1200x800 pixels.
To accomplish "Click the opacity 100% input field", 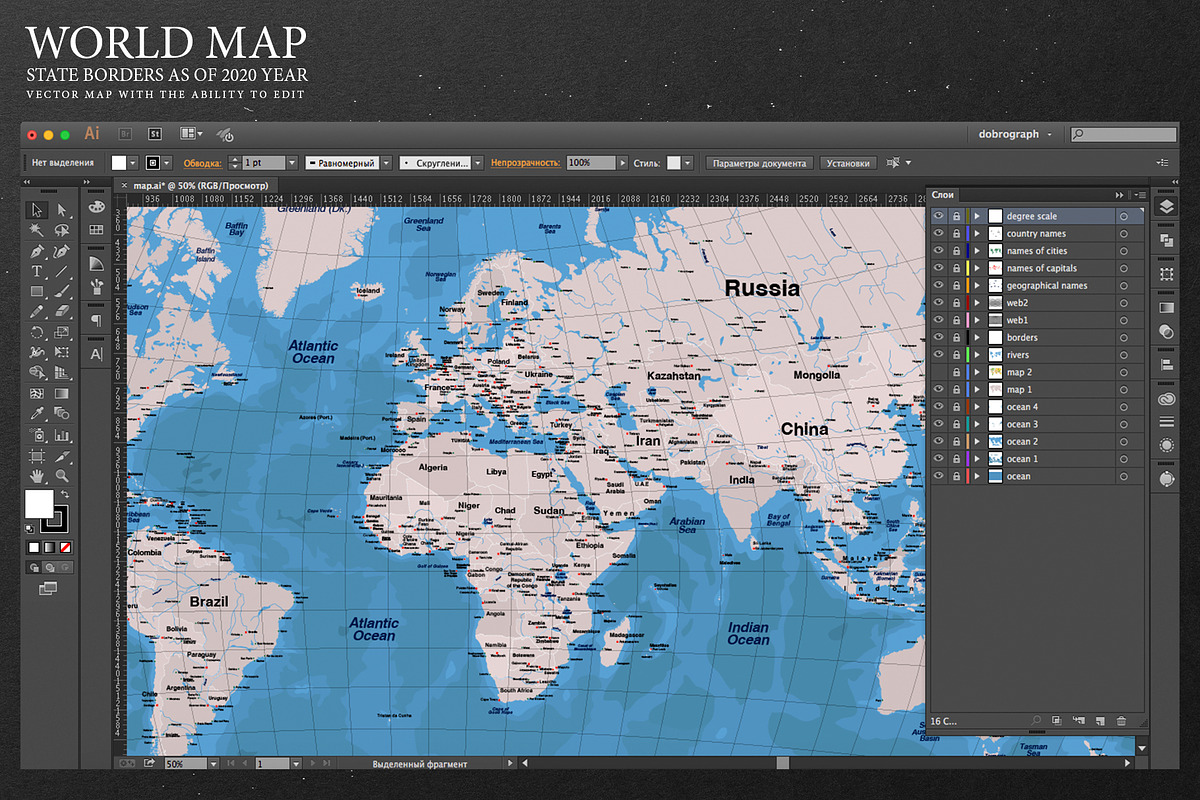I will coord(590,162).
